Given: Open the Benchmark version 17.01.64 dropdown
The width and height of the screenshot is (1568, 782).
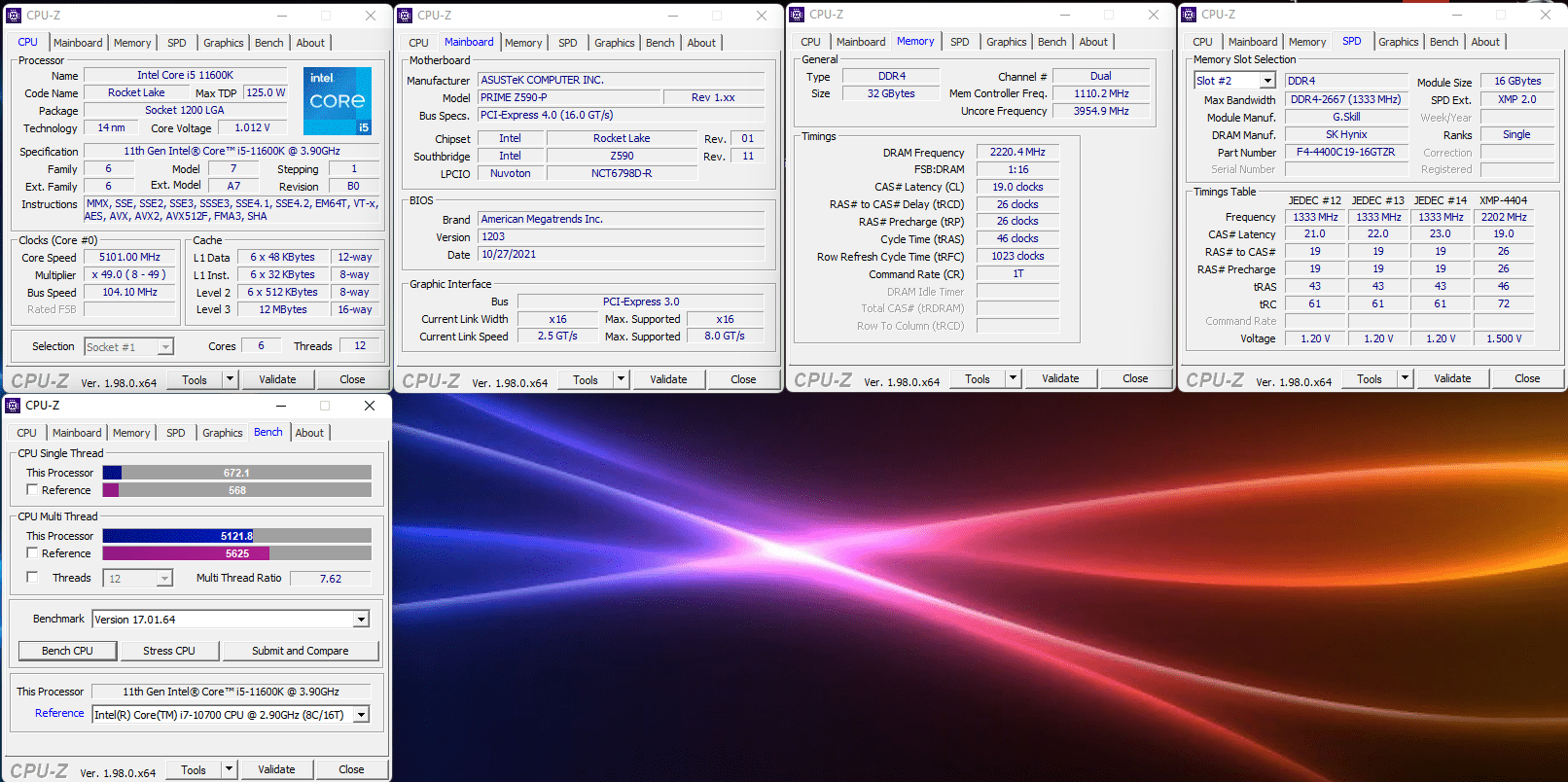Looking at the screenshot, I should pyautogui.click(x=361, y=620).
